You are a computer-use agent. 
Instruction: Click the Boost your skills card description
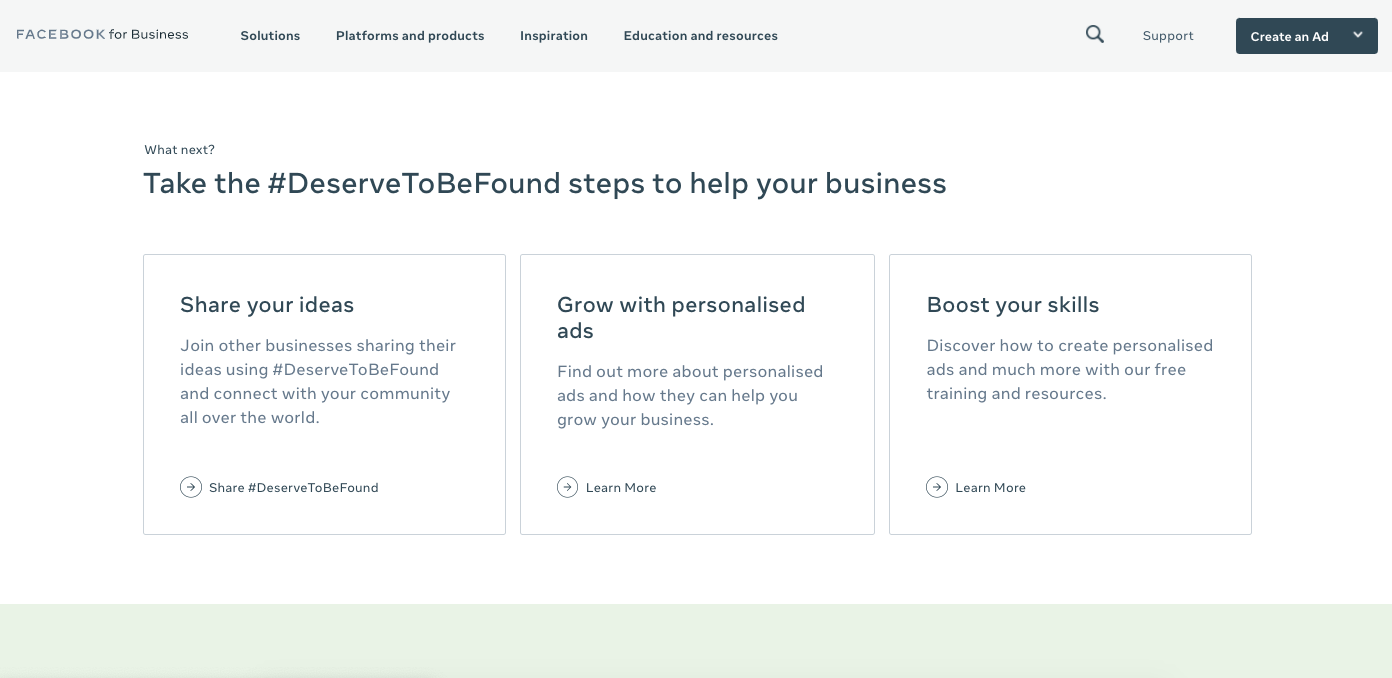tap(1070, 369)
